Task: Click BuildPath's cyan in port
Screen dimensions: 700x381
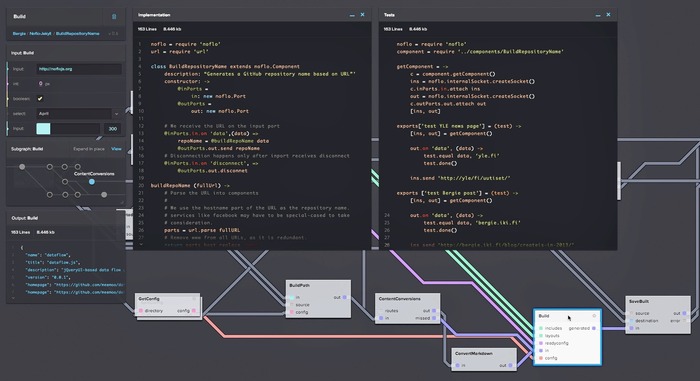Action: pyautogui.click(x=292, y=297)
